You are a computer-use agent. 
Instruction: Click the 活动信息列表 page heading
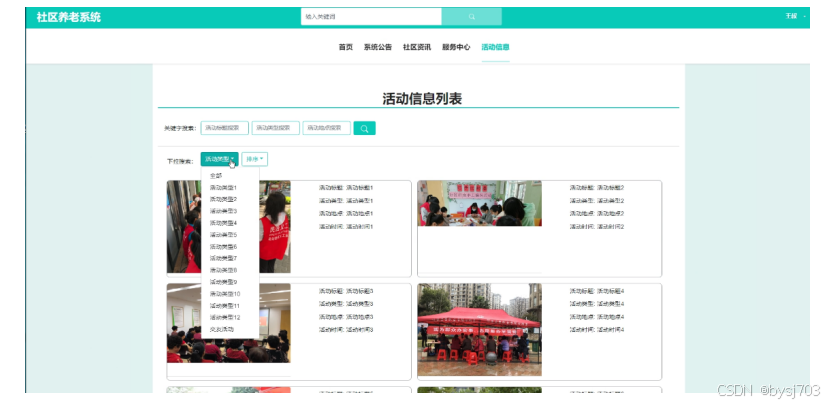422,99
